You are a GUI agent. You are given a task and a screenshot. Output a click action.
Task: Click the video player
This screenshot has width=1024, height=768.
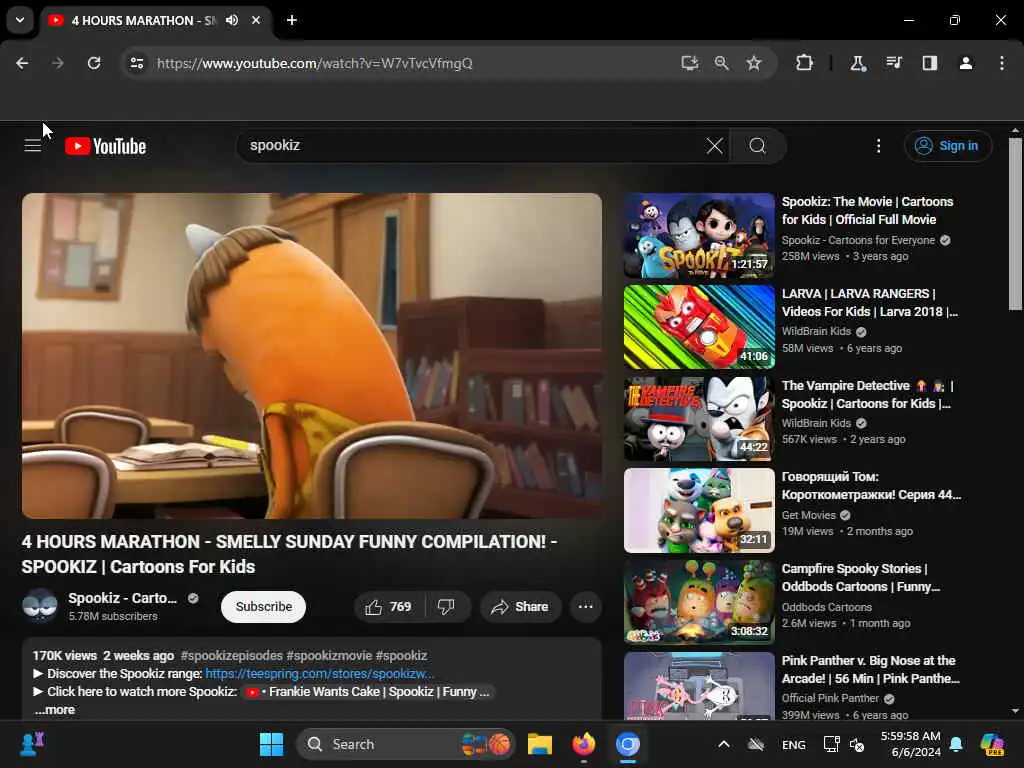click(312, 356)
